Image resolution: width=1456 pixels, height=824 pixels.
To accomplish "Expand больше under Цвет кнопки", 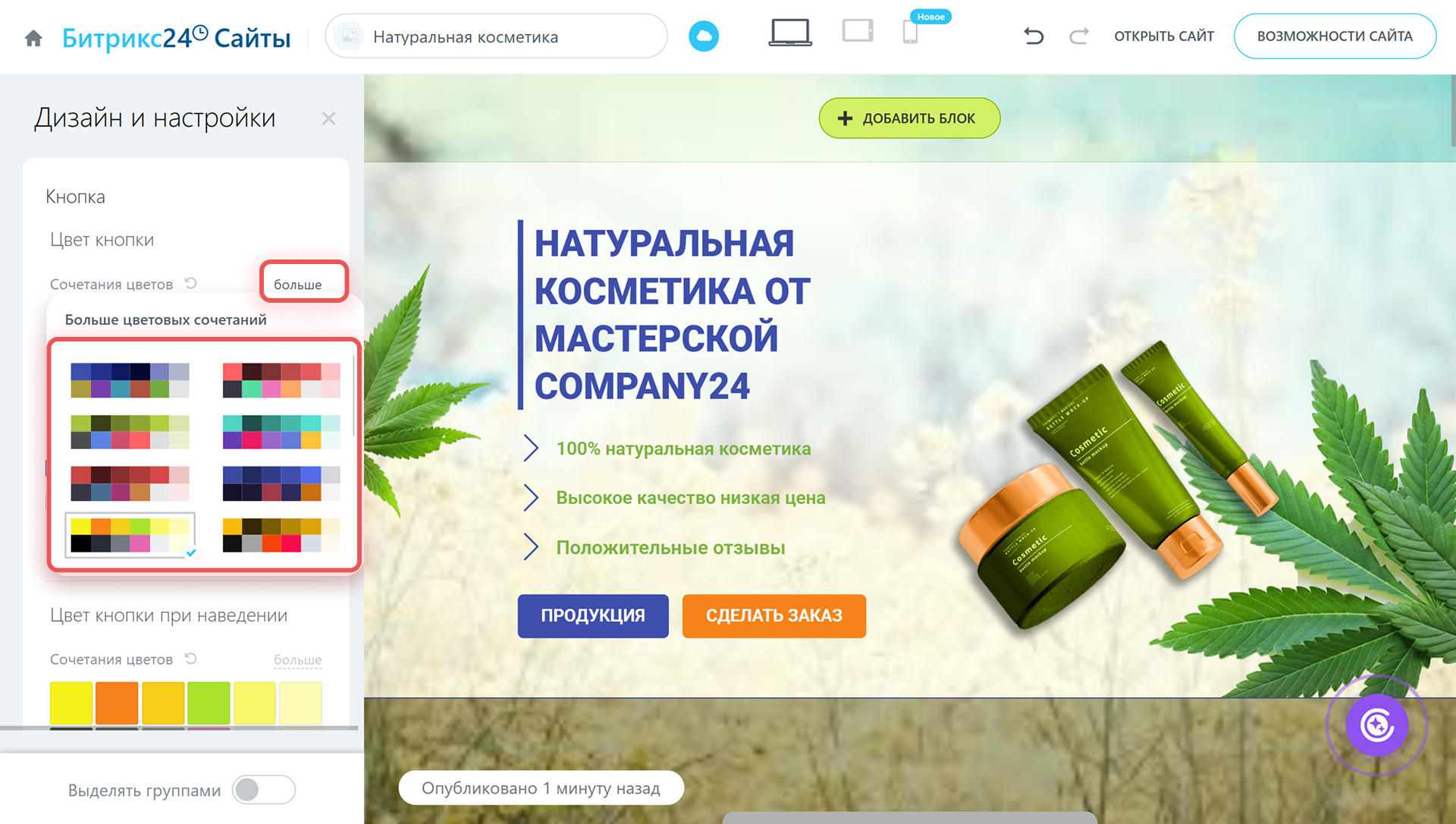I will point(298,285).
